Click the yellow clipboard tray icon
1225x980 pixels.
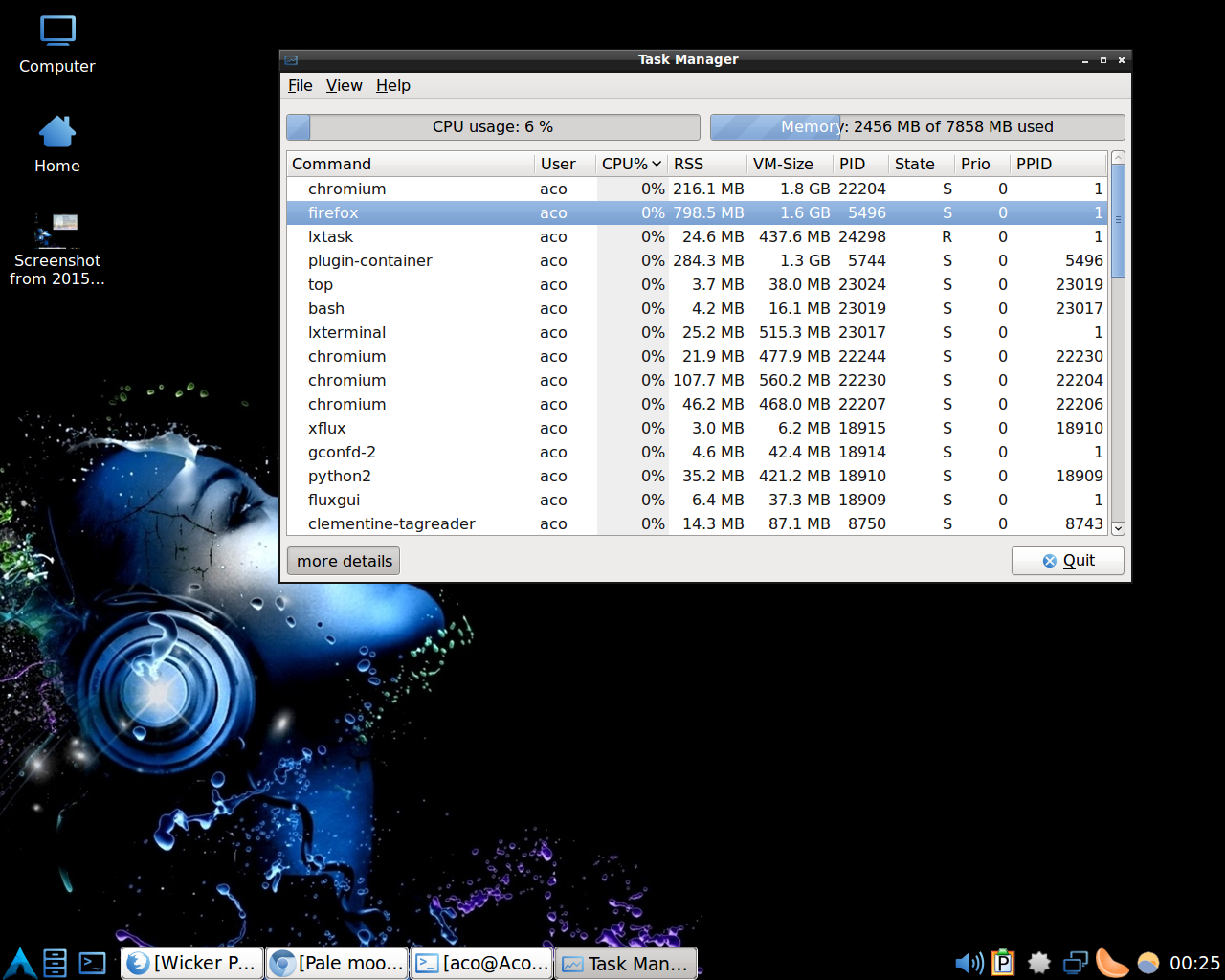click(x=1003, y=962)
